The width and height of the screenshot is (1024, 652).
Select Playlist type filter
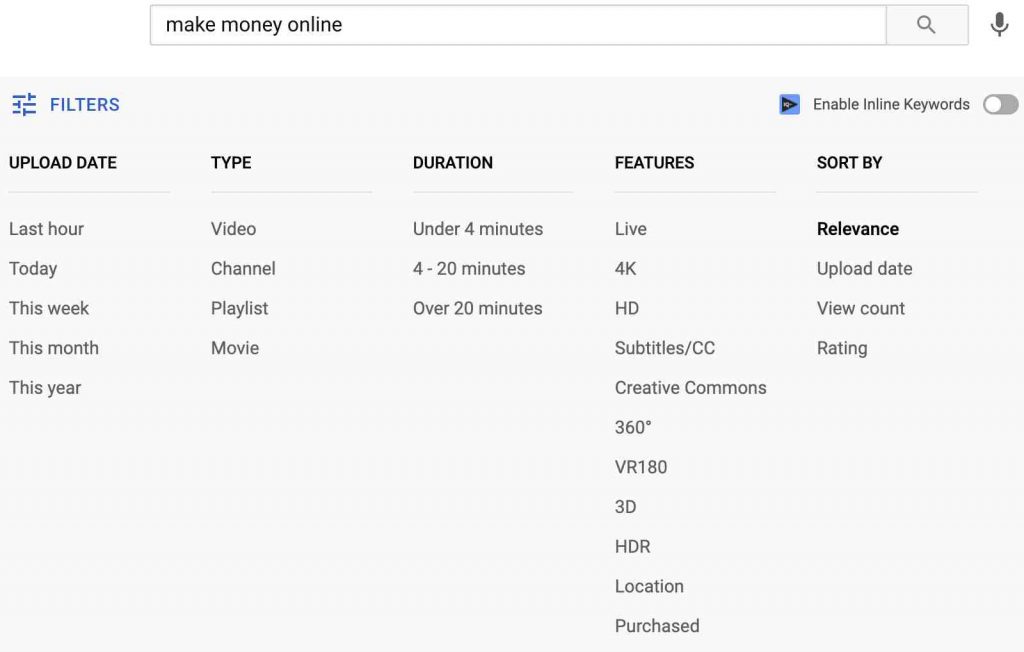pos(240,308)
